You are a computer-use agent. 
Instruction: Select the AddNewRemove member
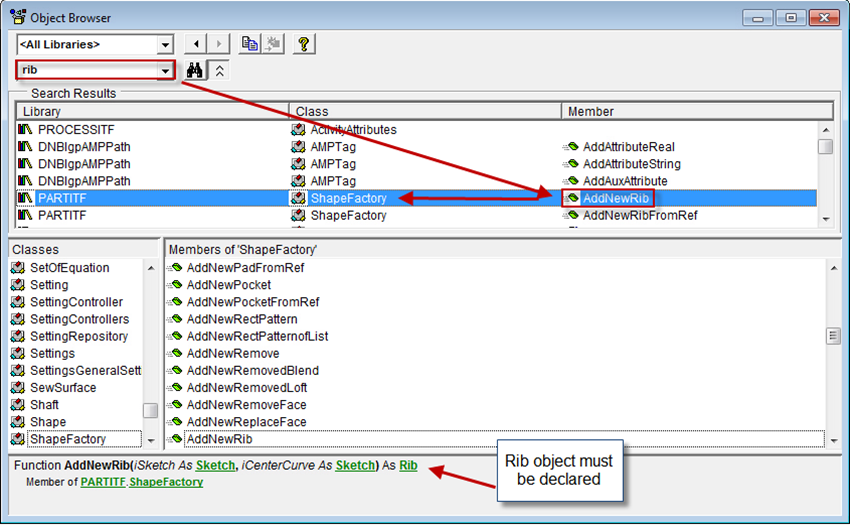pyautogui.click(x=233, y=354)
